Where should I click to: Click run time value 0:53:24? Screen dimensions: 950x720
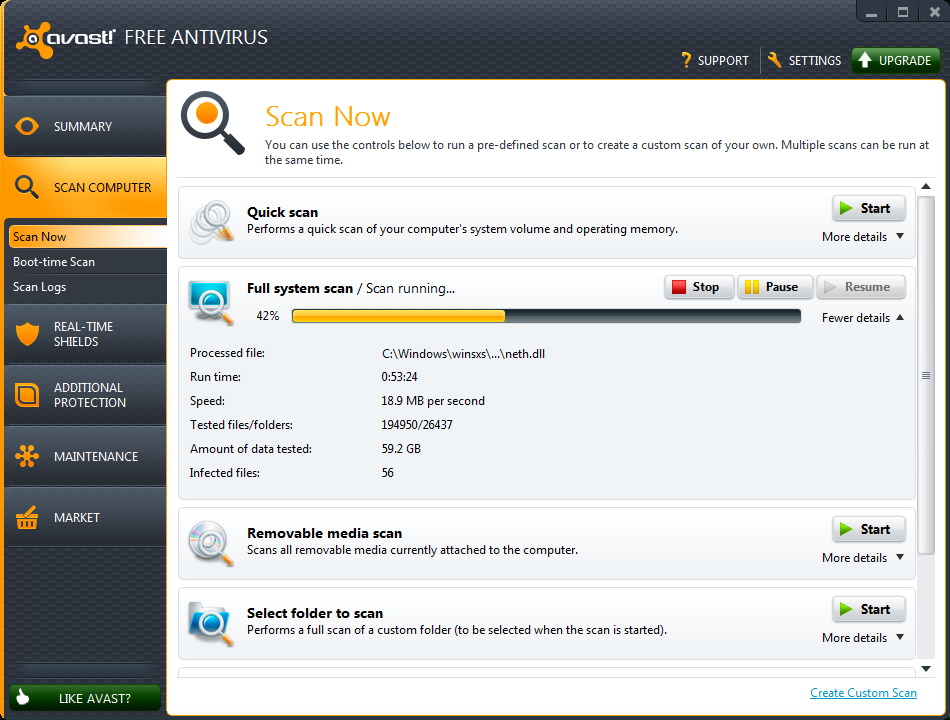pos(399,377)
